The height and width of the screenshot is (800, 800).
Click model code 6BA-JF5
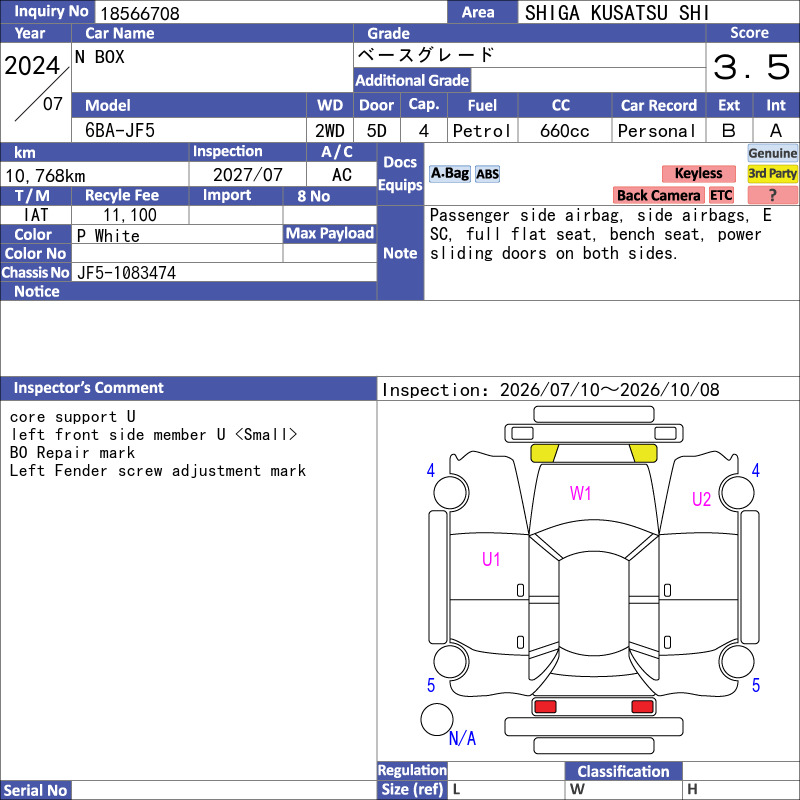click(120, 131)
